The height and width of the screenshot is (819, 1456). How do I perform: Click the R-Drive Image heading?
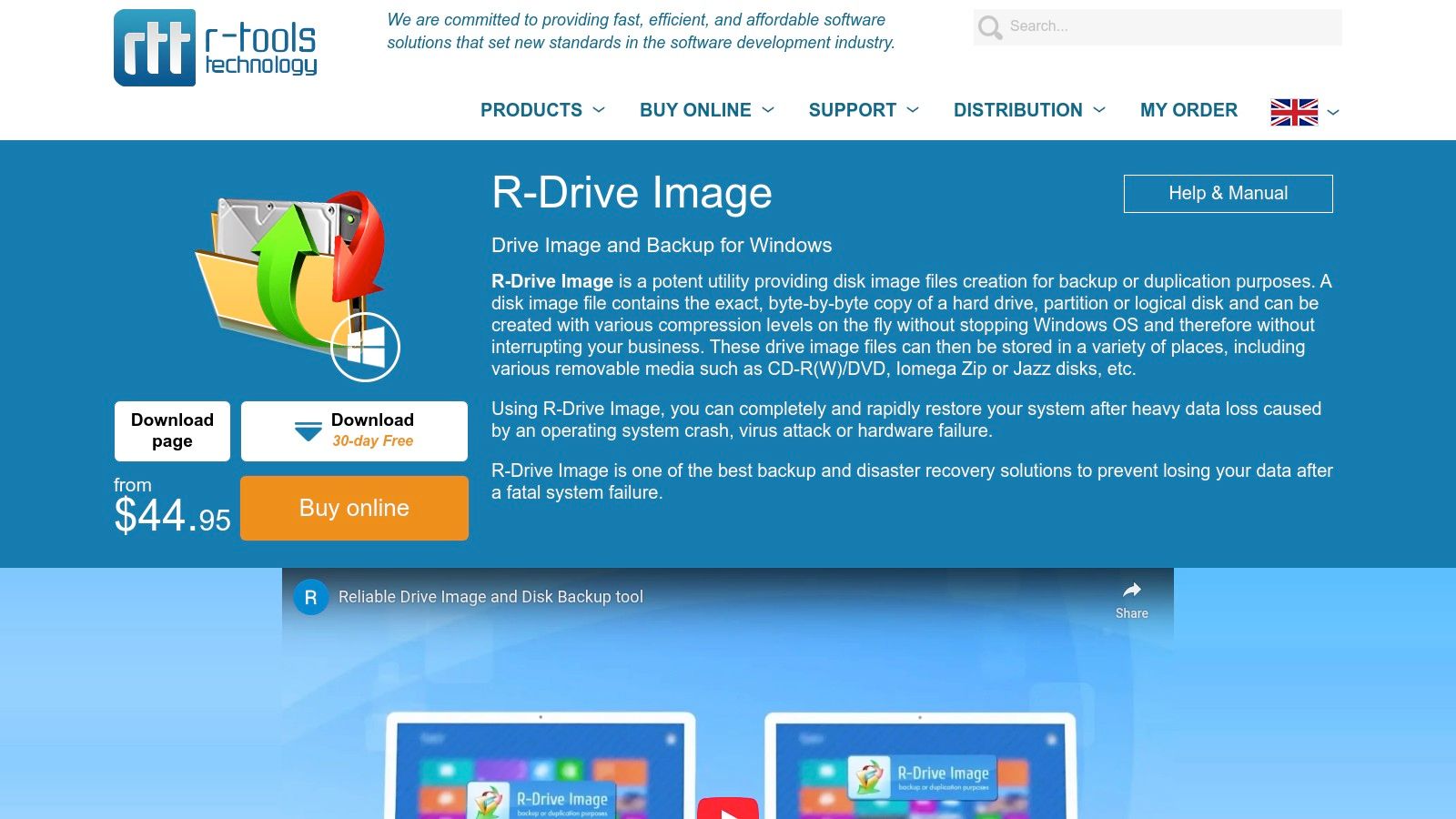pyautogui.click(x=632, y=193)
